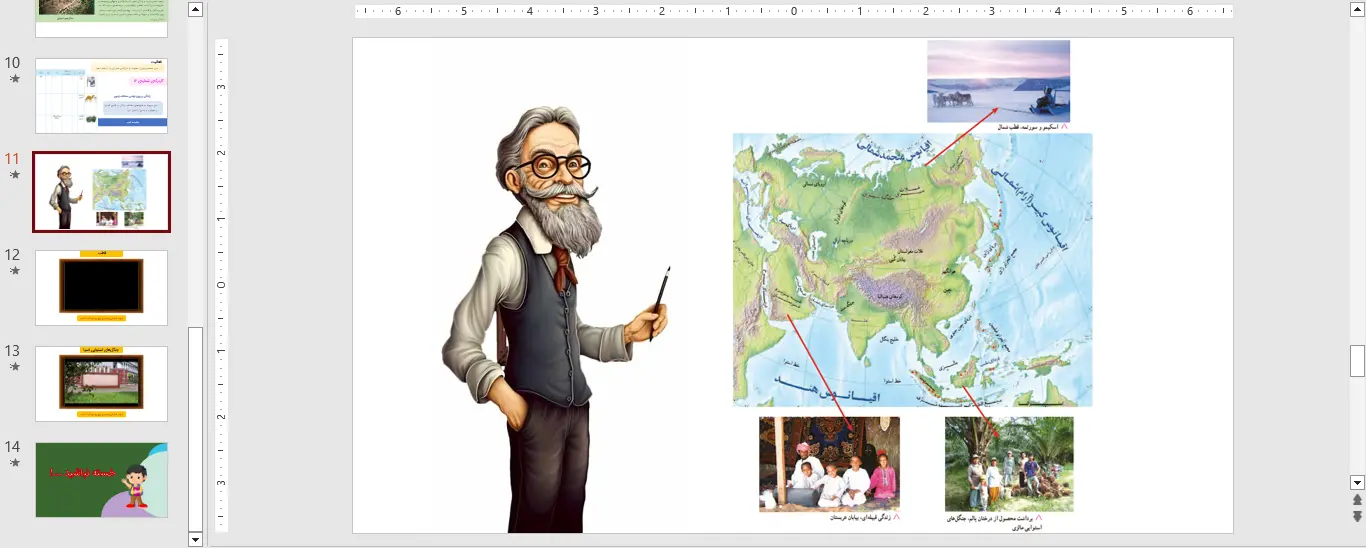Image resolution: width=1366 pixels, height=548 pixels.
Task: Click the animation star under slide 11
Action: [x=14, y=175]
